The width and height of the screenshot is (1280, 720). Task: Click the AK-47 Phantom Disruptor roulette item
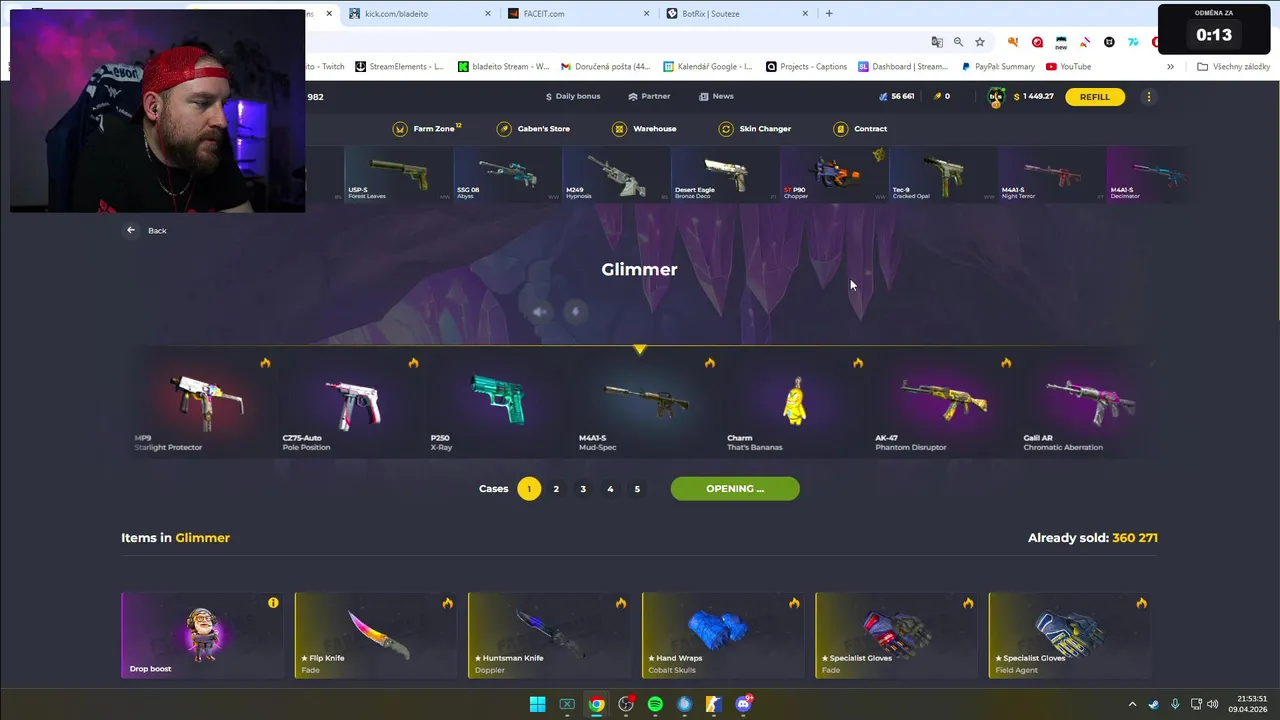tap(942, 405)
